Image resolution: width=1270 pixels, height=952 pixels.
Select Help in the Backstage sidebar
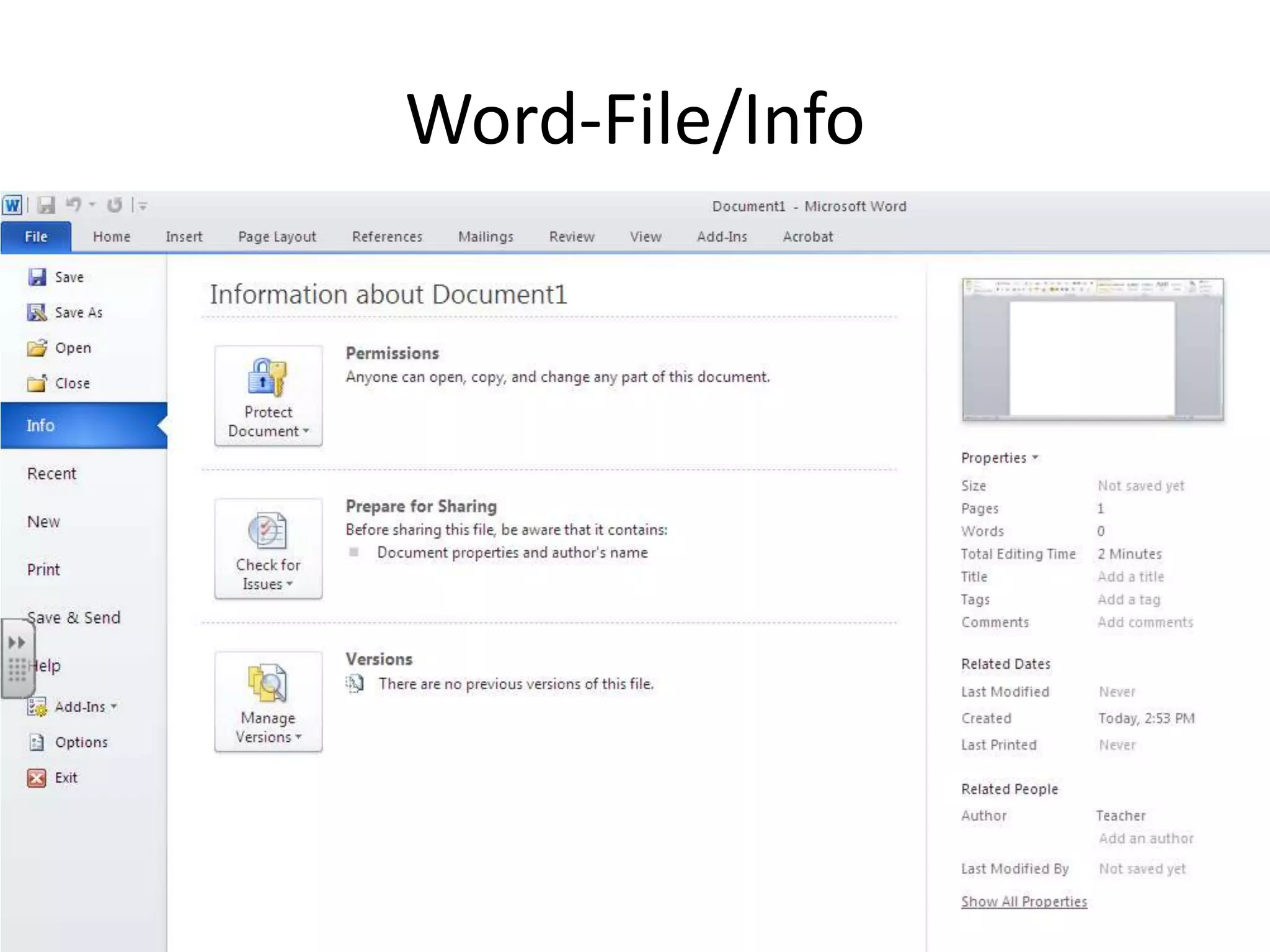[x=45, y=666]
